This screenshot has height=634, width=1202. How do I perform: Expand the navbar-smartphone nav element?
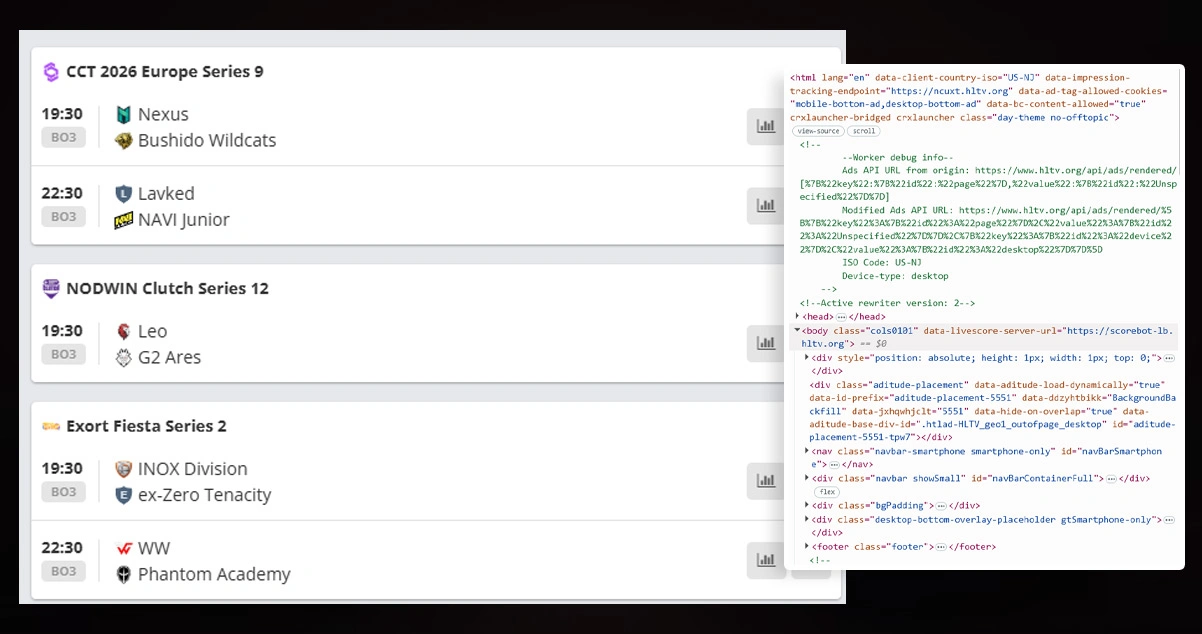(807, 451)
